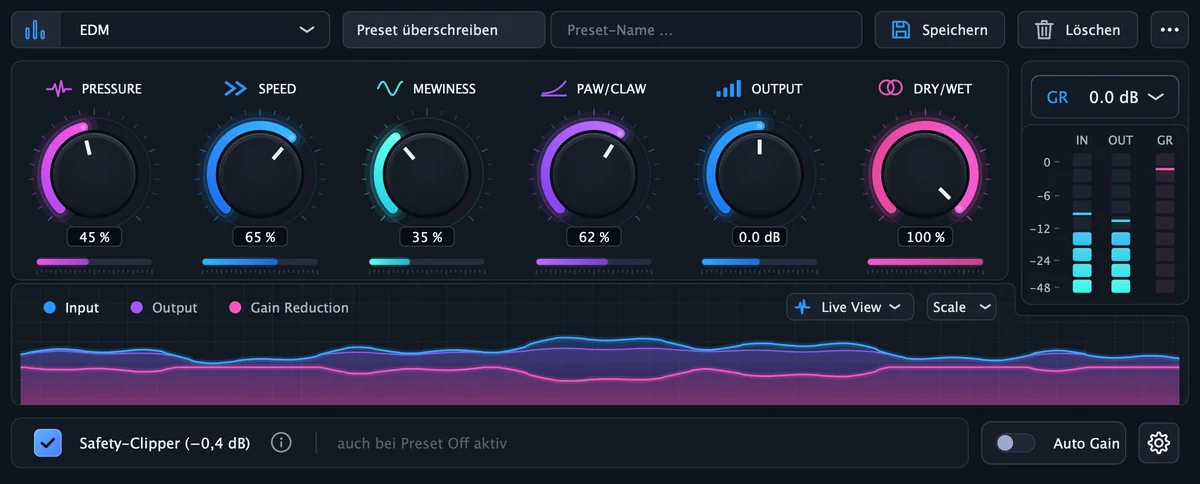This screenshot has height=484, width=1200.
Task: Click the teal MEWINESS horizontal slider bar
Action: tap(427, 262)
